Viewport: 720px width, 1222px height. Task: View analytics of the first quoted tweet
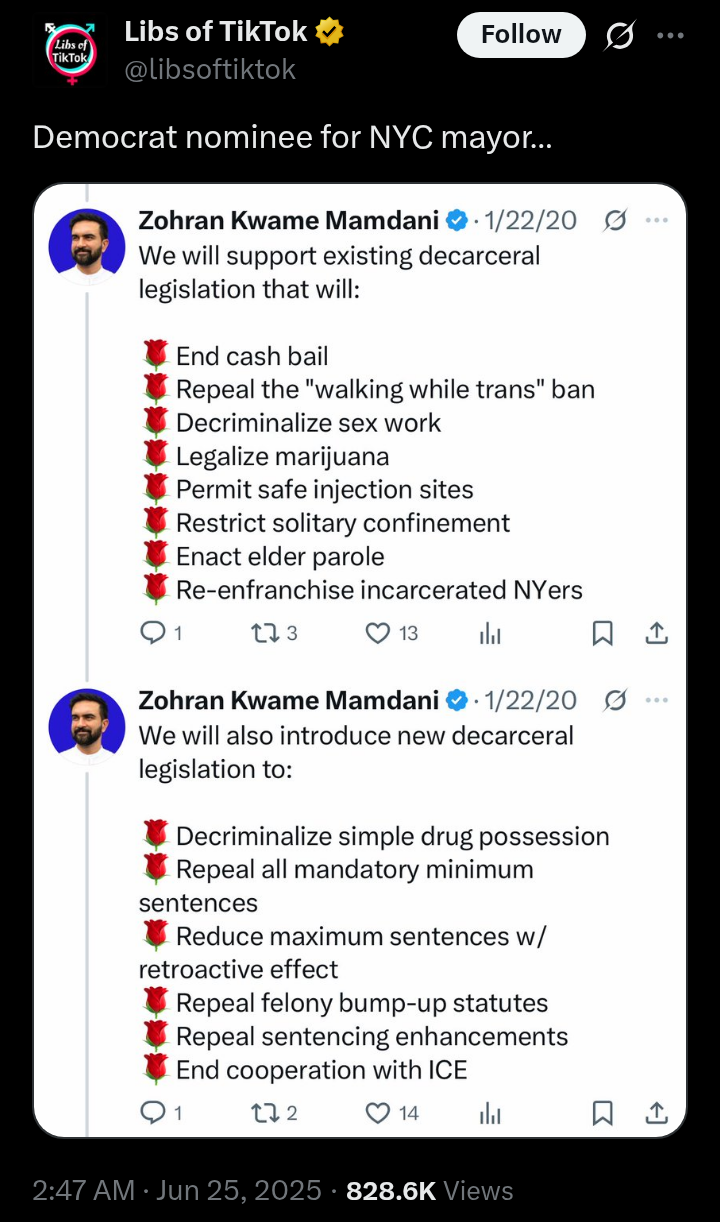click(x=490, y=634)
